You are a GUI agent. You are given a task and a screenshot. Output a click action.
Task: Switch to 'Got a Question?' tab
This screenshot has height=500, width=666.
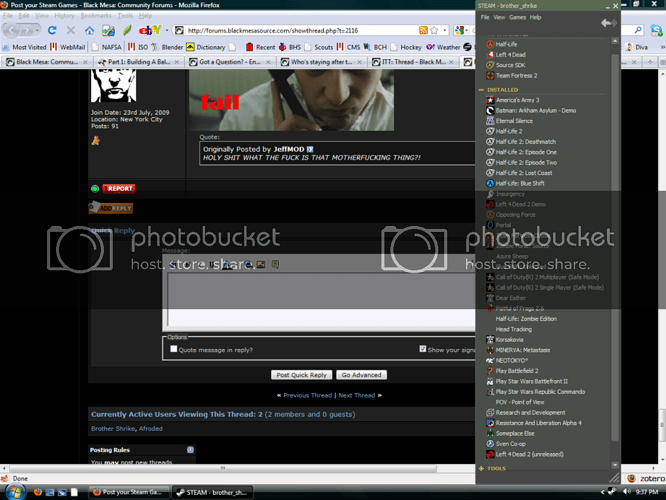pos(230,62)
